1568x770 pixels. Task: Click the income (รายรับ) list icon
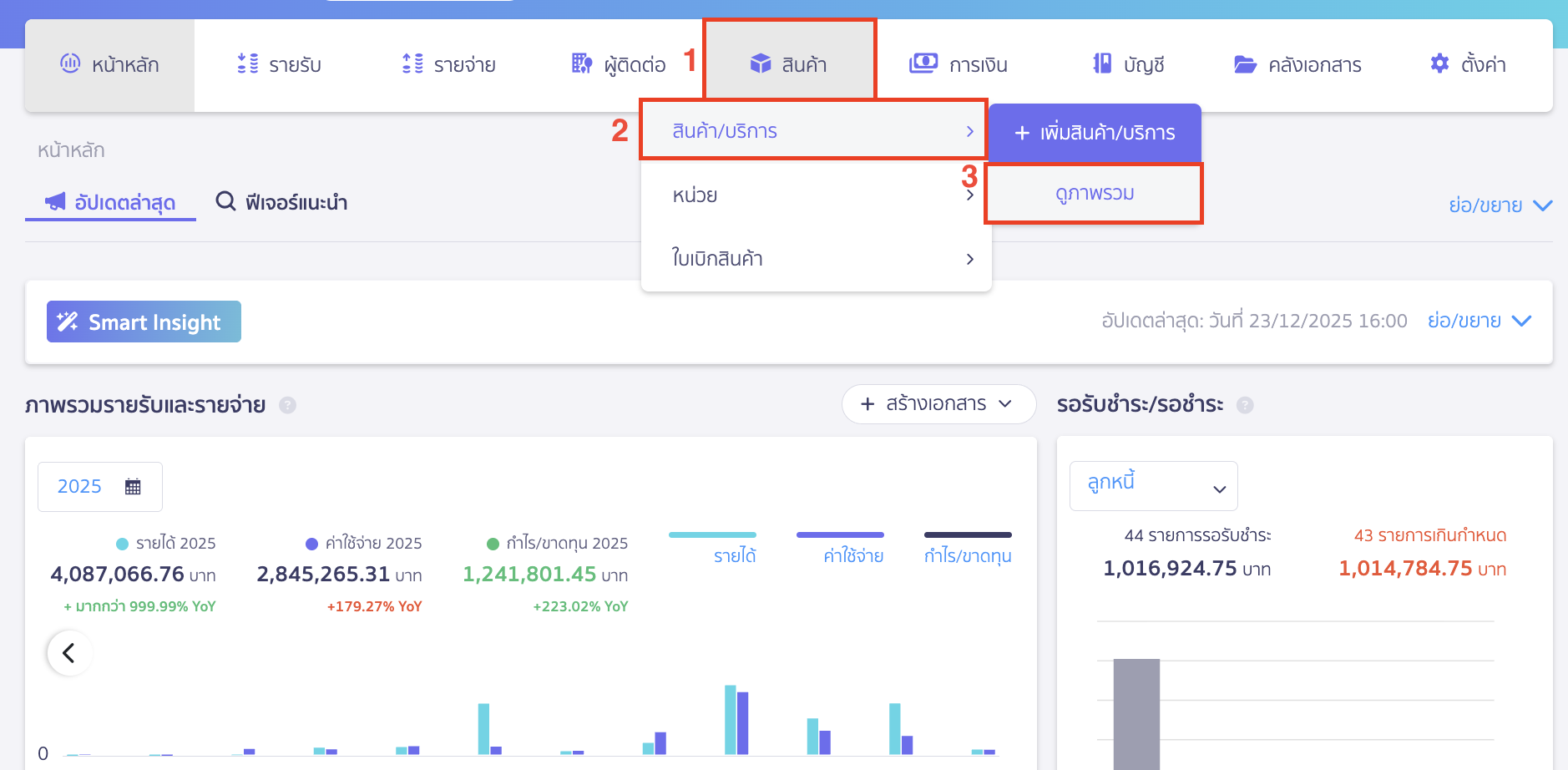coord(248,63)
